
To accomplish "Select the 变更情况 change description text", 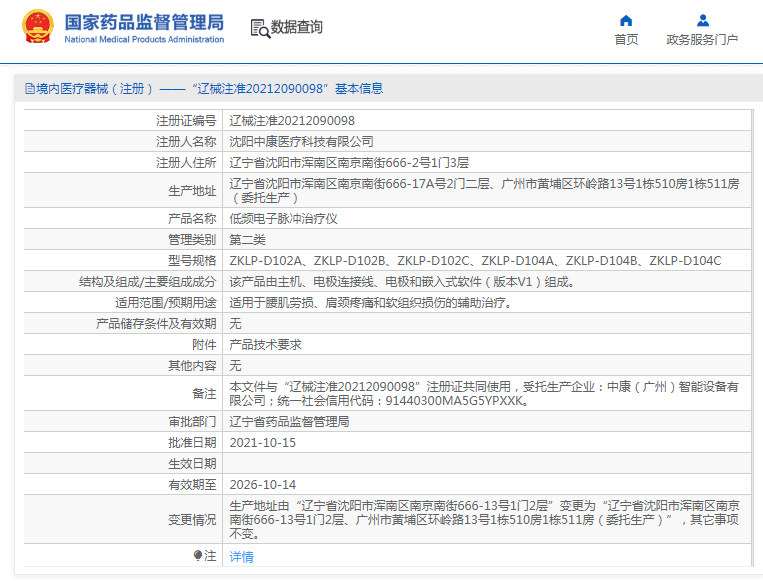I will pyautogui.click(x=484, y=519).
